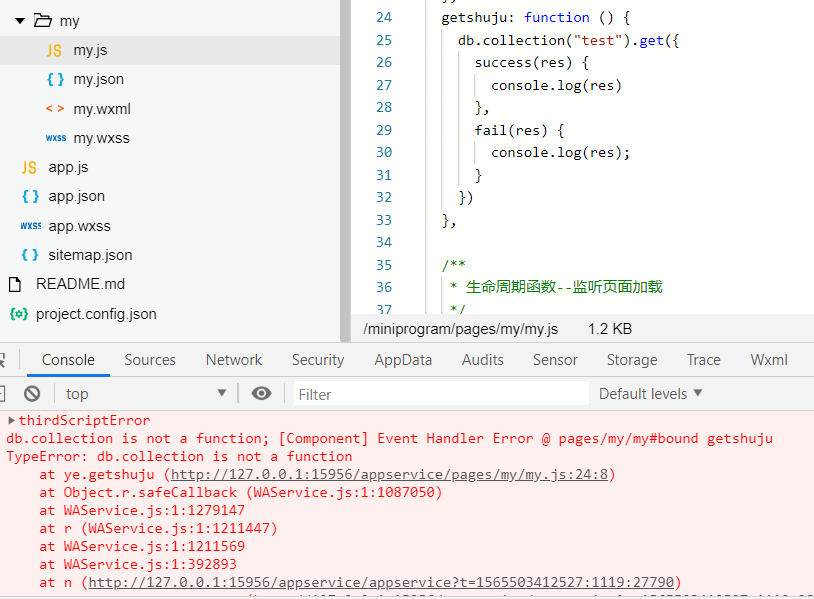The width and height of the screenshot is (814, 599).
Task: Switch to the Audits tab
Action: (483, 360)
